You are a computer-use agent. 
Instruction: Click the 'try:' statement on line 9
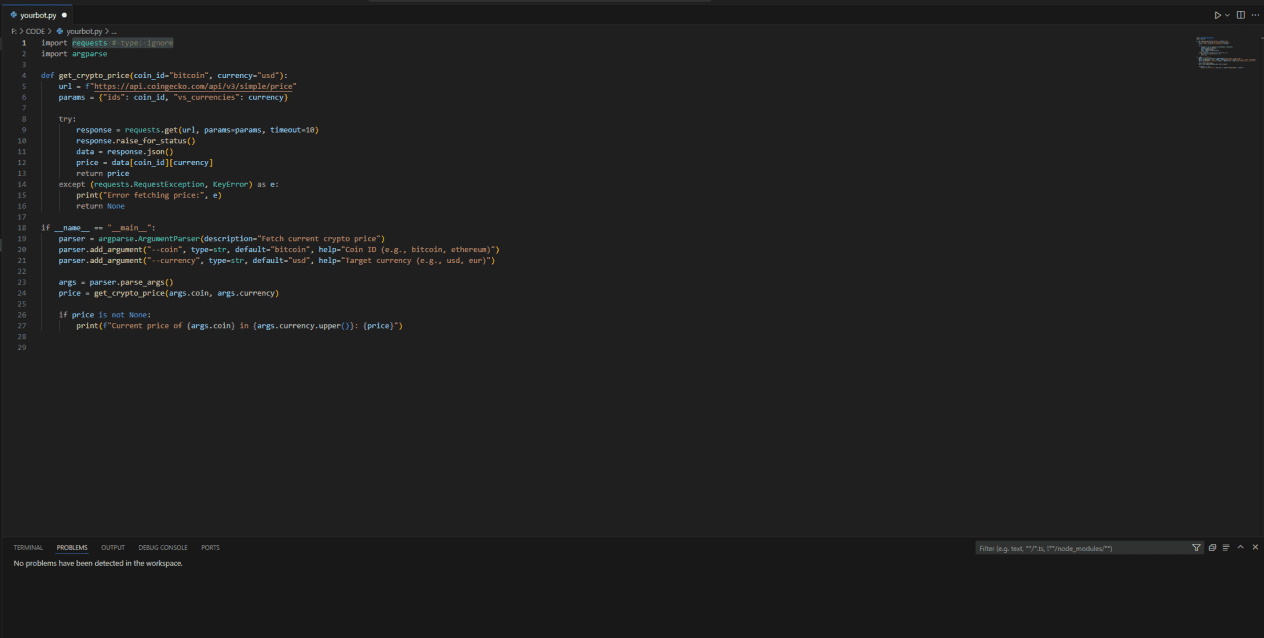pos(67,119)
